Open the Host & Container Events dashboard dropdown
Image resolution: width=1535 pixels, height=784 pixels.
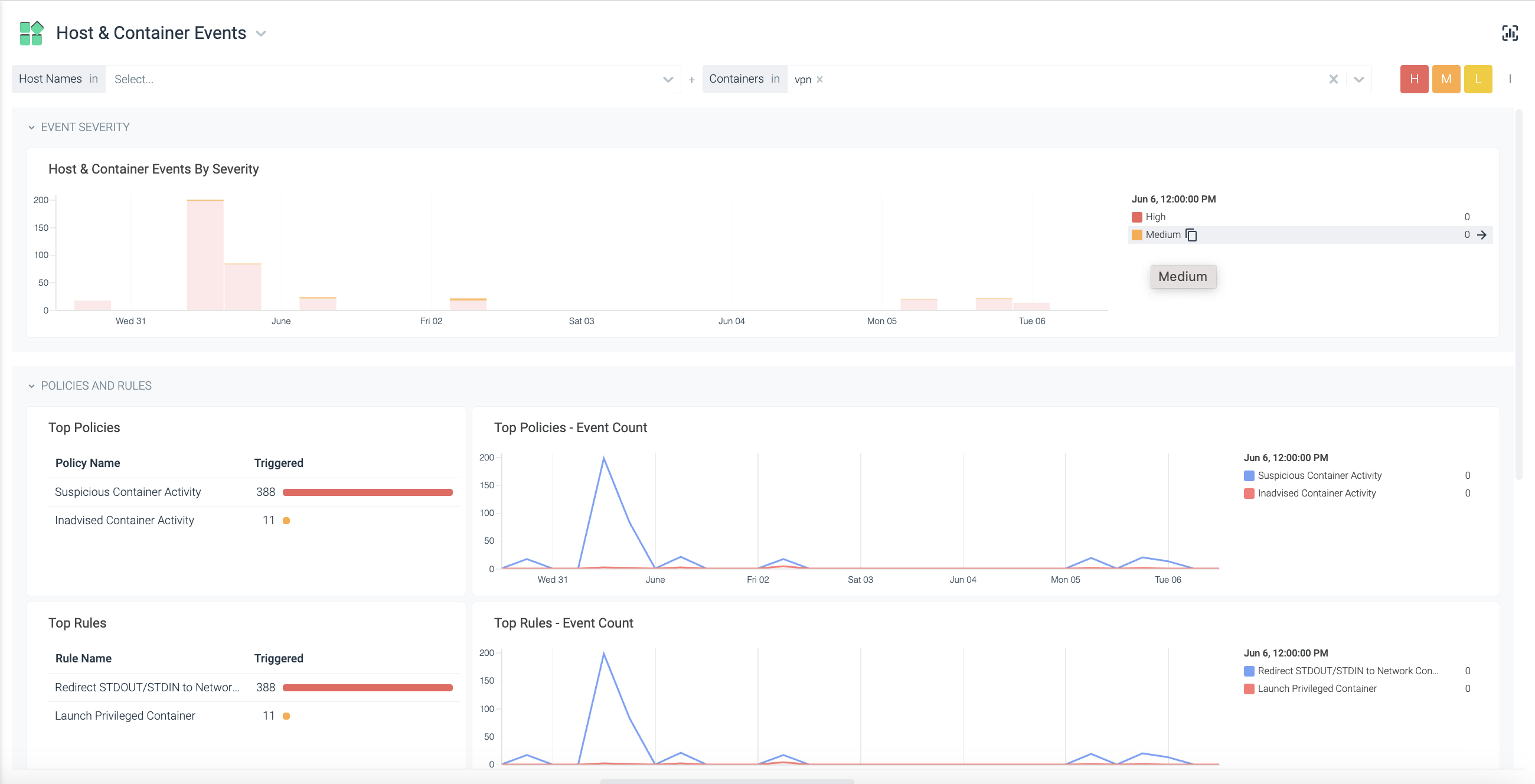260,34
